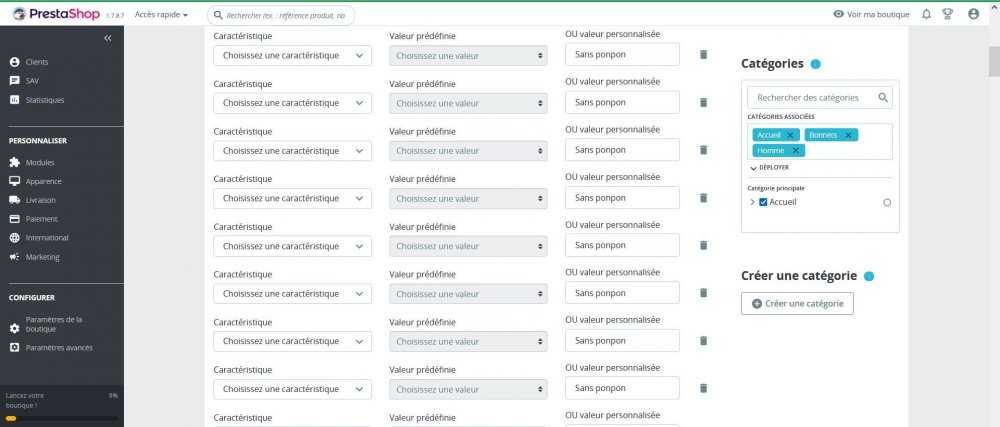Screen dimensions: 1000x427
Task: Click the Rechercher des catégories input field
Action: pyautogui.click(x=813, y=97)
